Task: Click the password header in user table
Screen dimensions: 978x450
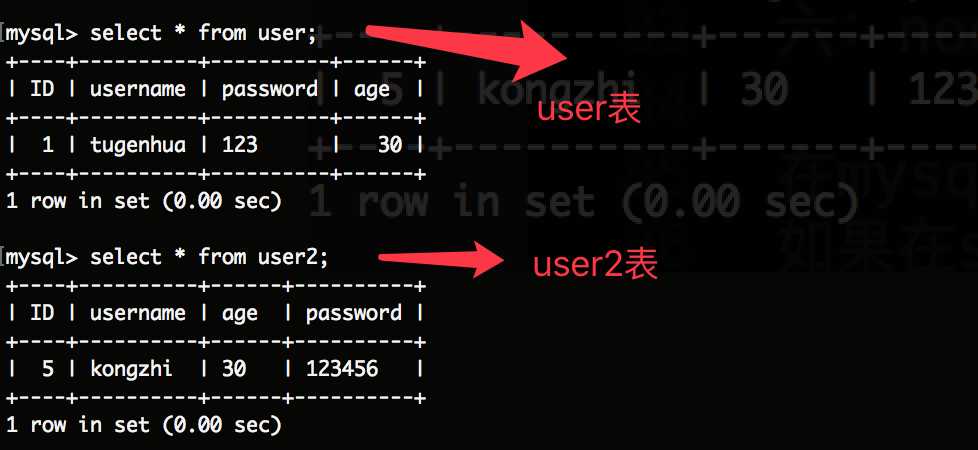Action: (x=269, y=89)
